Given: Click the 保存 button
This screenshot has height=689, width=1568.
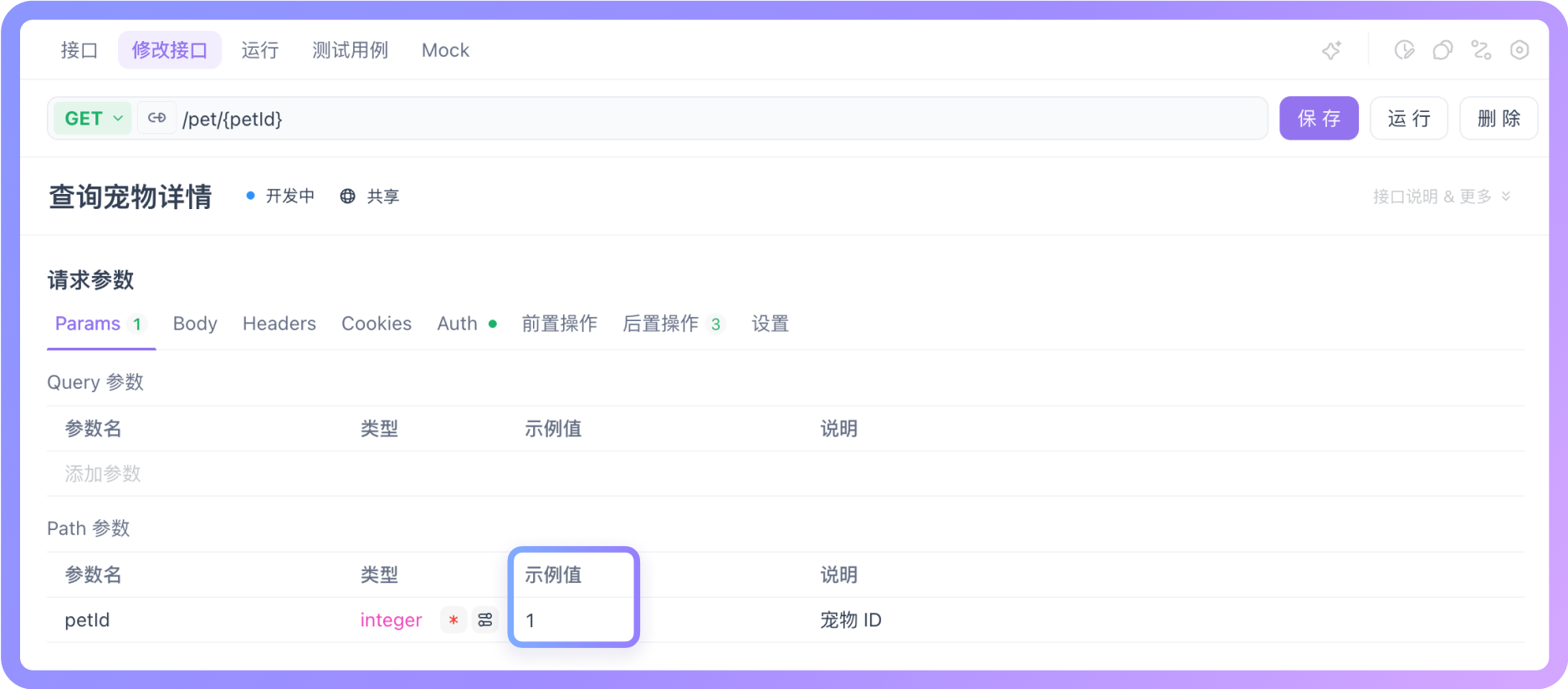Looking at the screenshot, I should point(1319,118).
